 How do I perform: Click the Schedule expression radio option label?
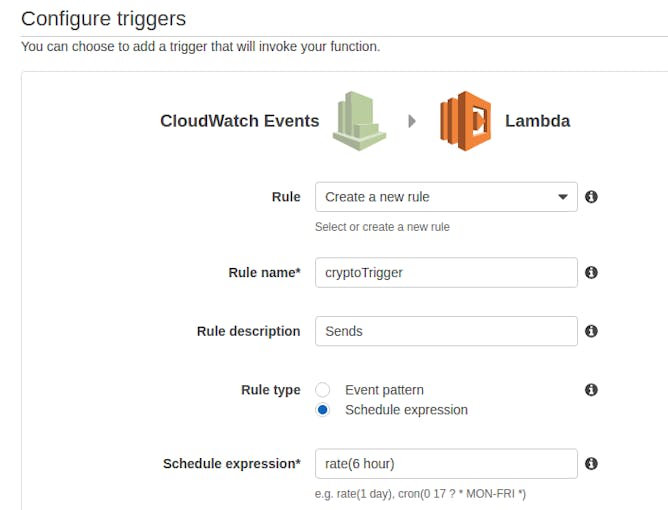pyautogui.click(x=406, y=410)
